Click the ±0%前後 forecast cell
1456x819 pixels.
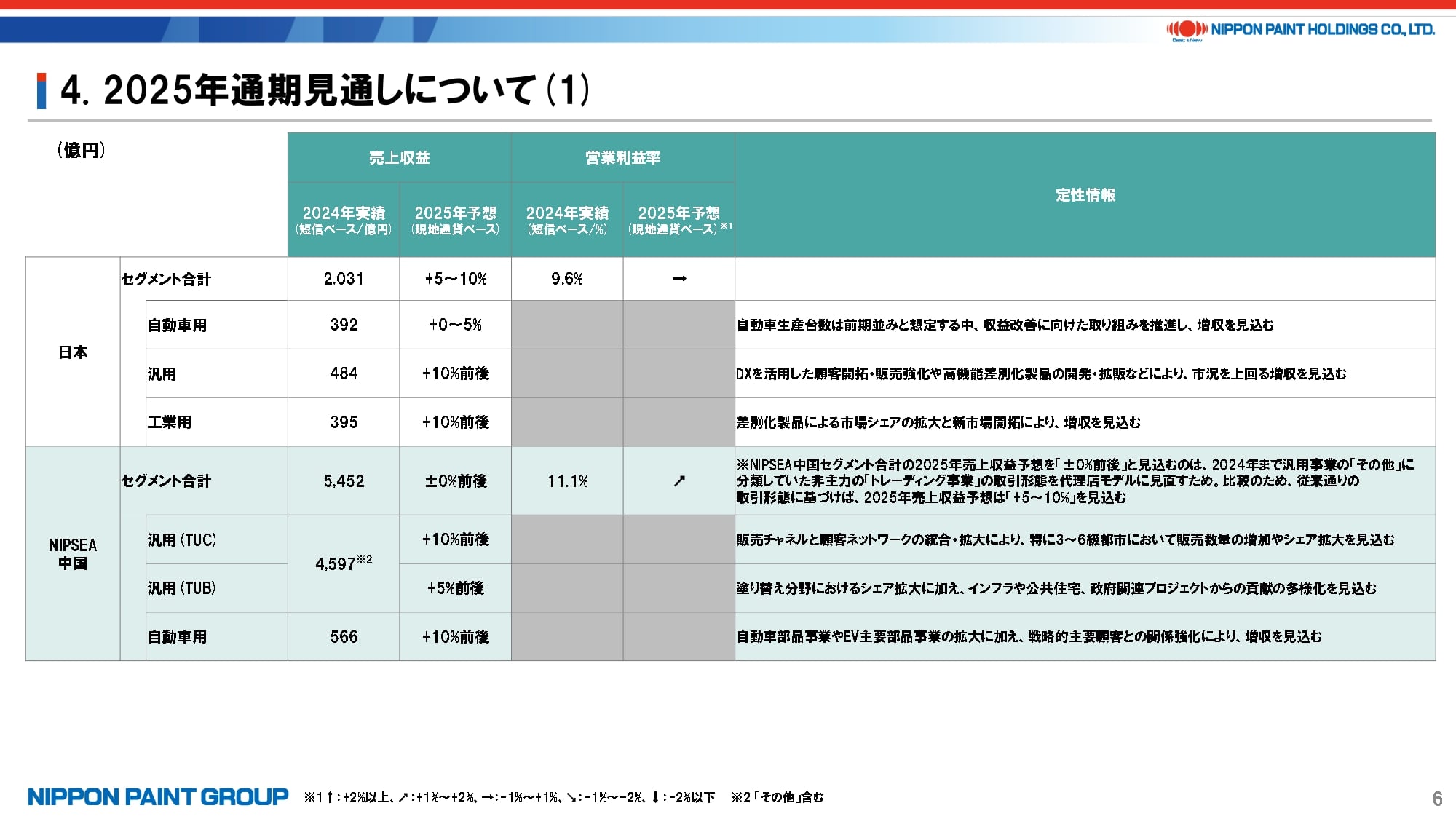[456, 481]
